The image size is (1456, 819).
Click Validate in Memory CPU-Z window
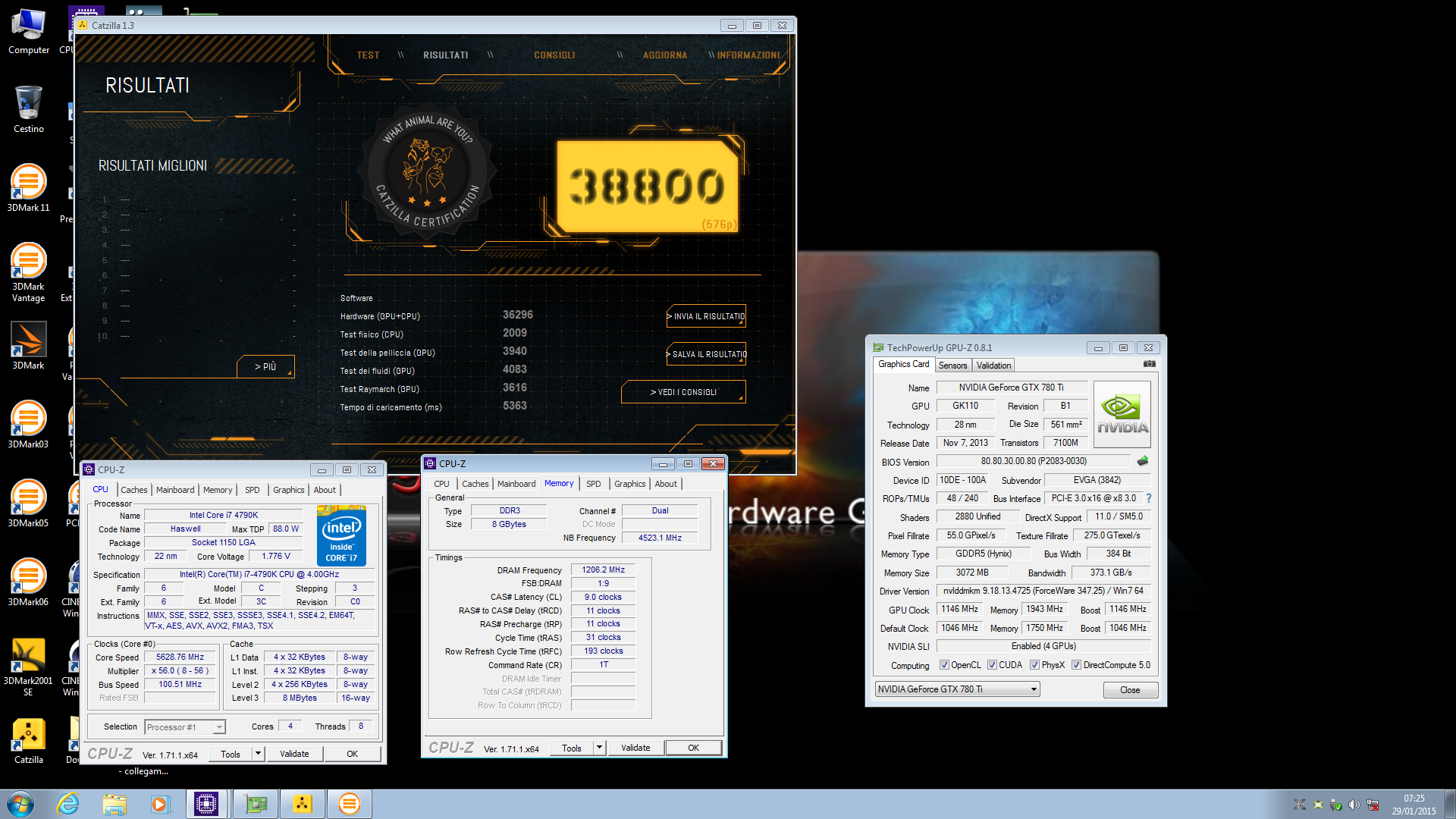635,748
